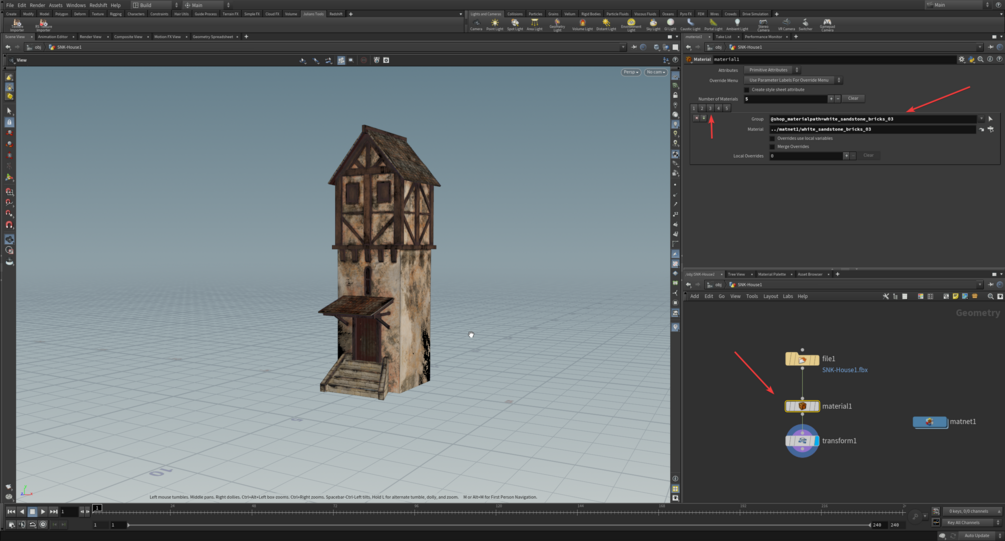Click Clear next to Number of Materials
Viewport: 1005px width, 541px height.
pyautogui.click(x=853, y=98)
